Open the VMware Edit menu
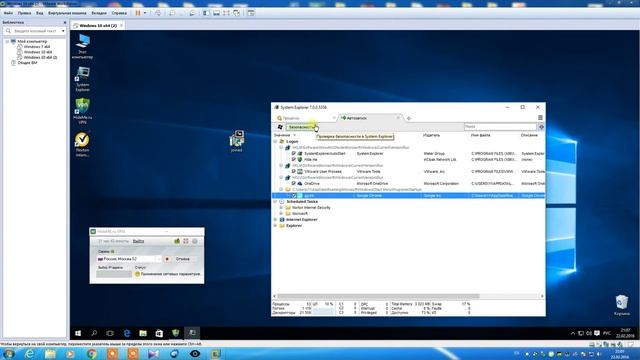The width and height of the screenshot is (640, 360). click(x=24, y=13)
